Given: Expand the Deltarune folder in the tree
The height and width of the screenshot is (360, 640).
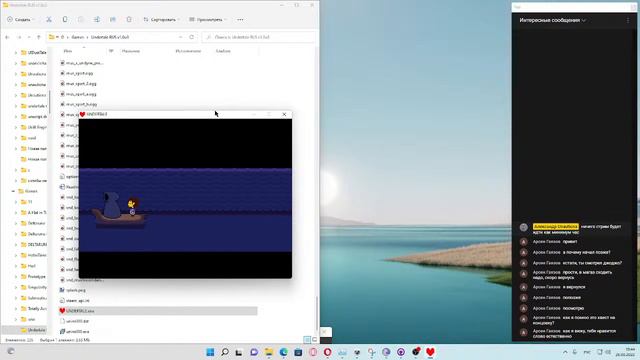Looking at the screenshot, I should 16,223.
